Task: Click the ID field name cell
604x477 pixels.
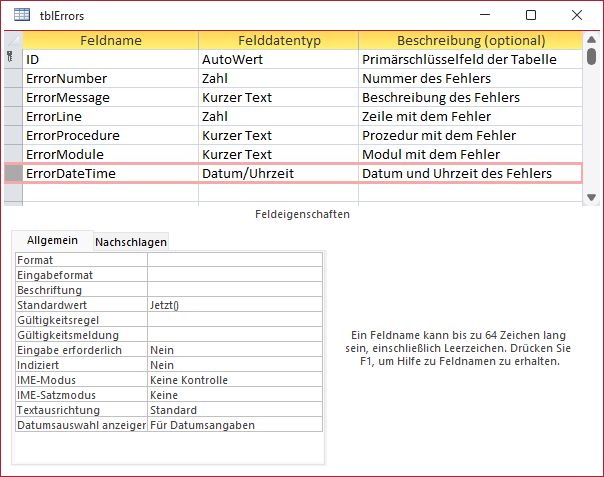Action: [x=111, y=59]
